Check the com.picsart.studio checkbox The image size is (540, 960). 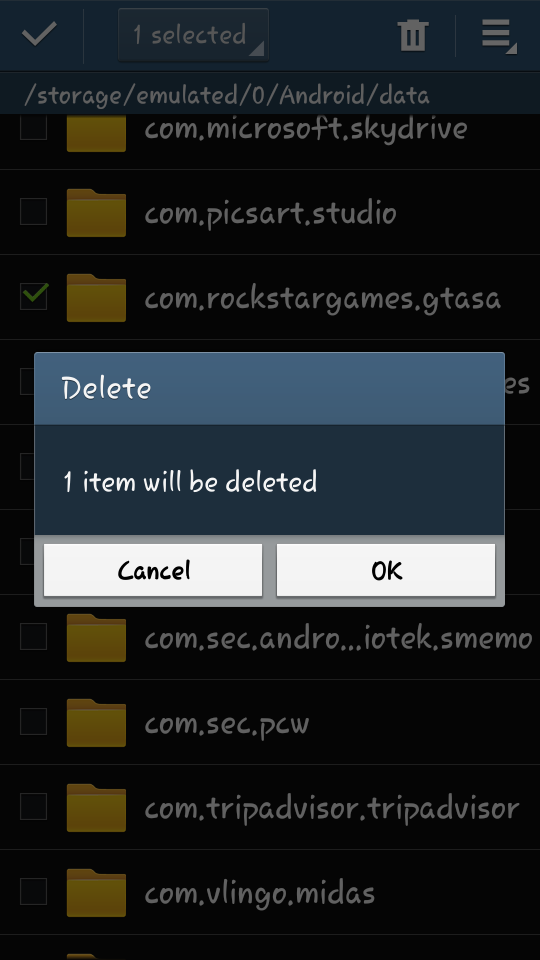click(x=34, y=211)
